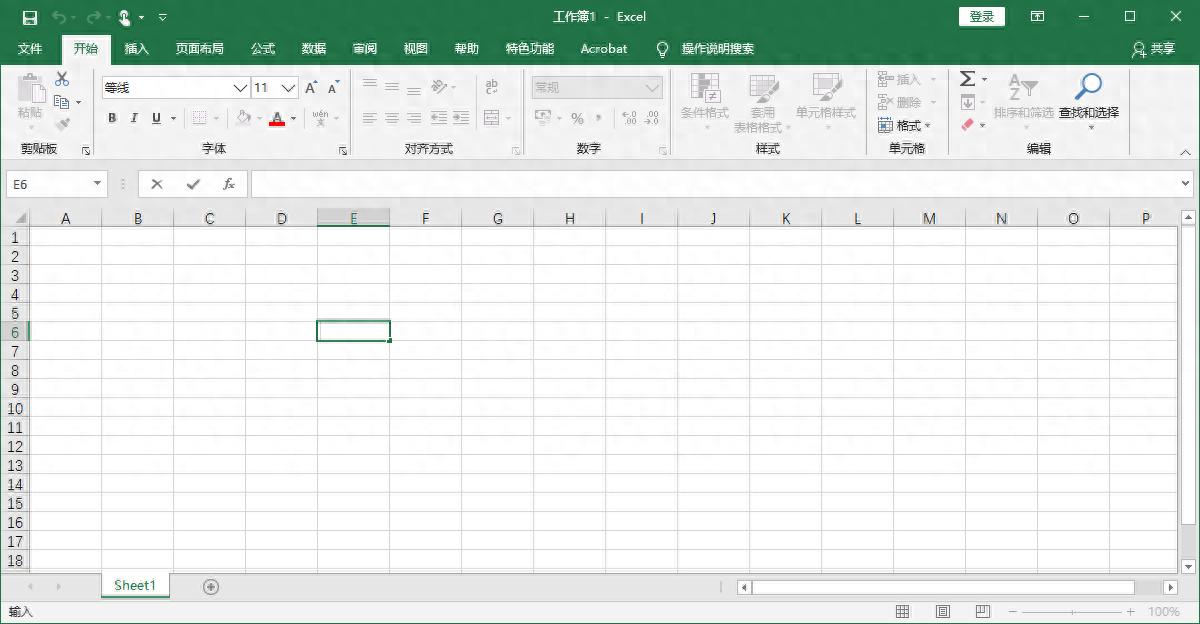Click the horizontal scrollbar right arrow
The height and width of the screenshot is (624, 1200).
tap(1171, 587)
